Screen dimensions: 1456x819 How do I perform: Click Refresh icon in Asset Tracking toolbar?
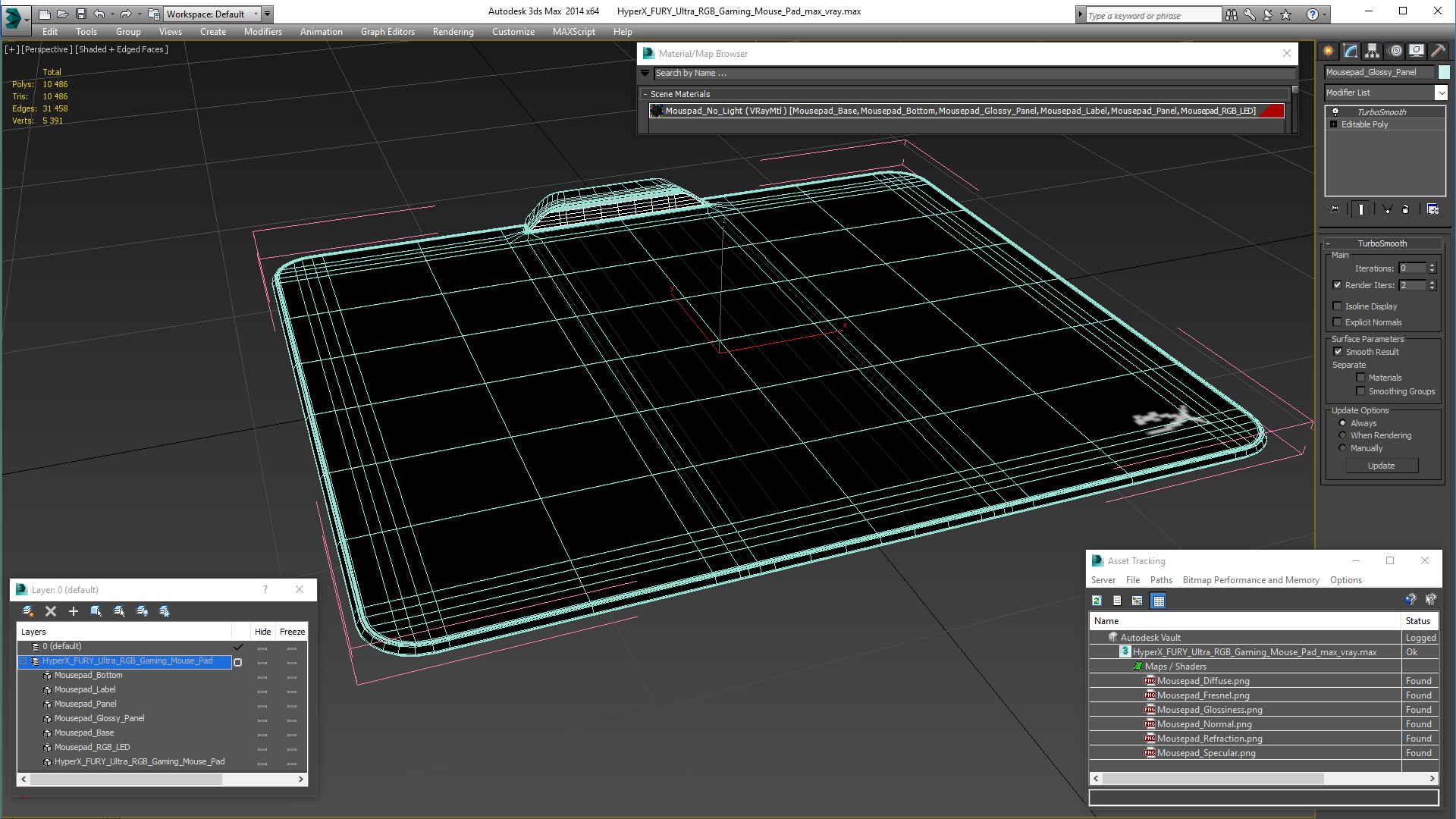click(1097, 601)
